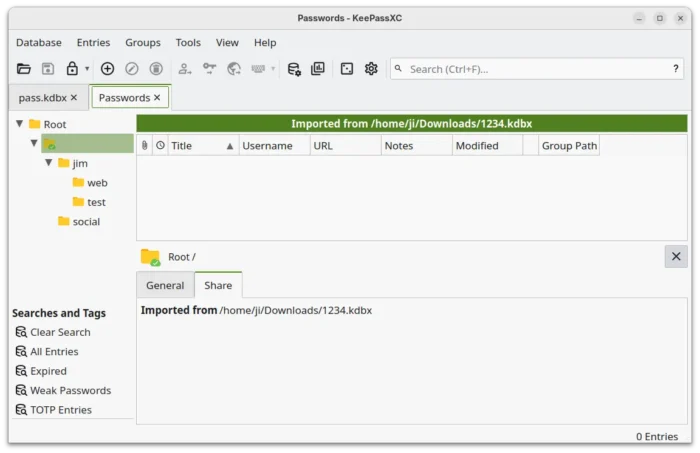
Task: Show TOTP Entries search
Action: [x=54, y=410]
